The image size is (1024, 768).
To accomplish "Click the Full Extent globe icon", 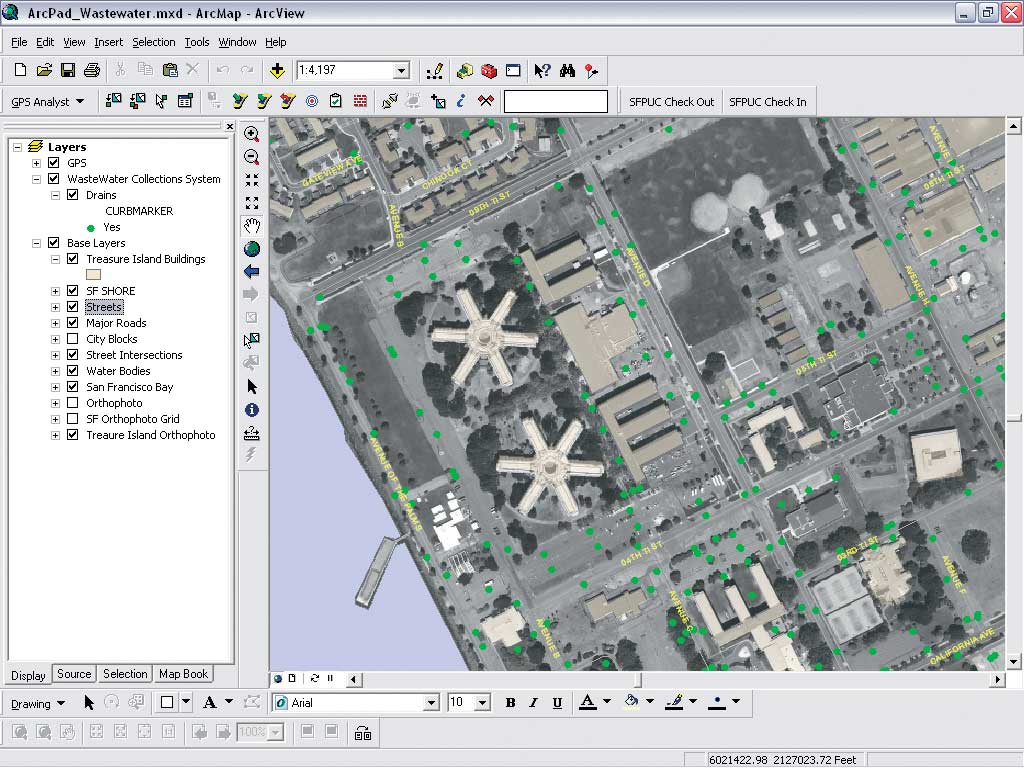I will coord(251,249).
